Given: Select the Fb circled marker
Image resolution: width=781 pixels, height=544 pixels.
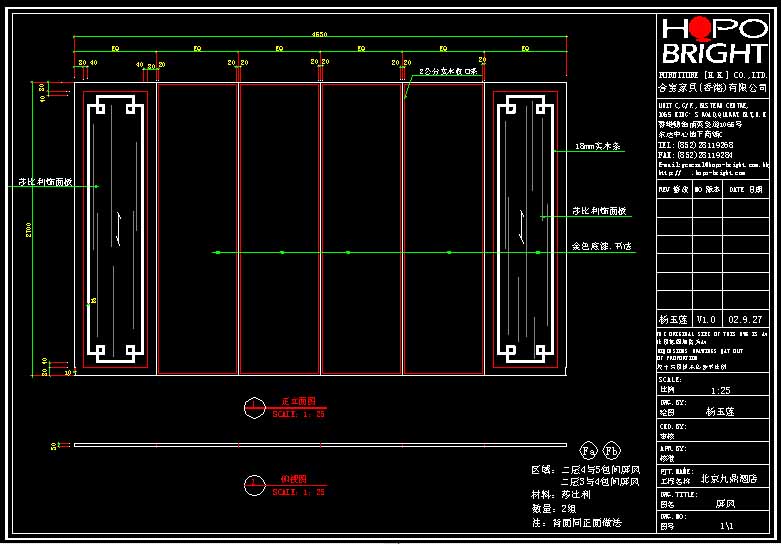Looking at the screenshot, I should click(612, 451).
